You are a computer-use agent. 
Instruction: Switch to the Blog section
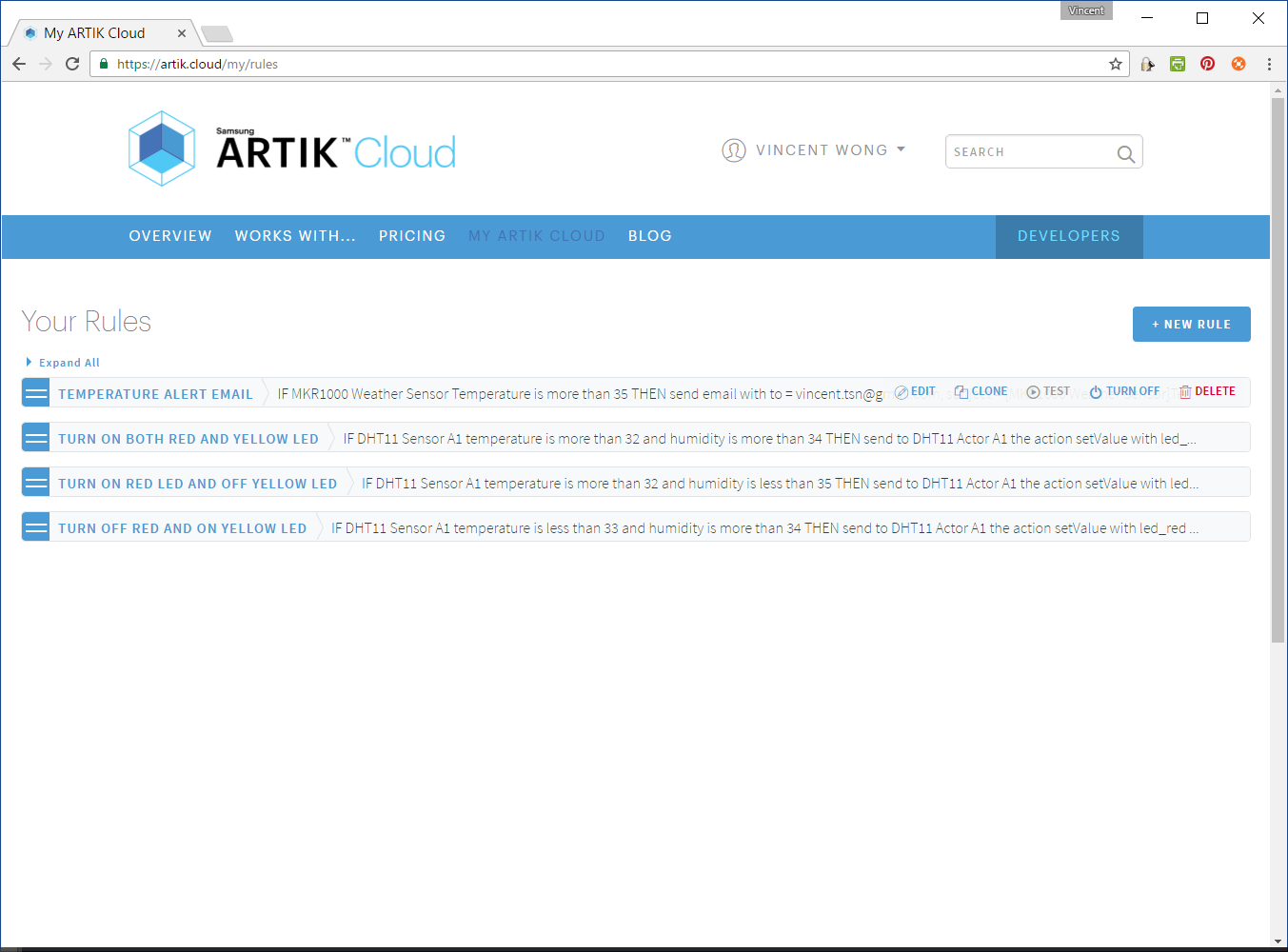[649, 236]
